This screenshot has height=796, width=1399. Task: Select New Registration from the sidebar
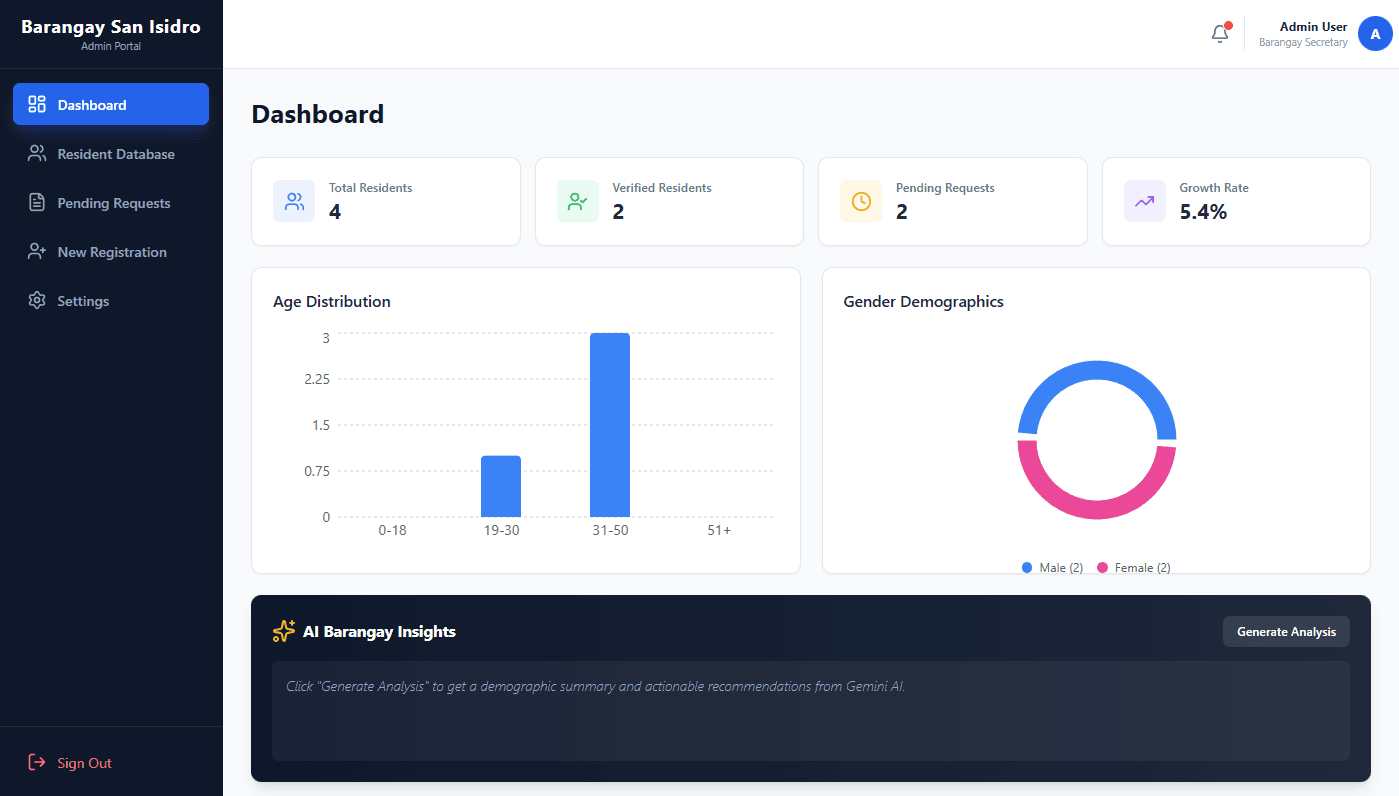pos(111,251)
